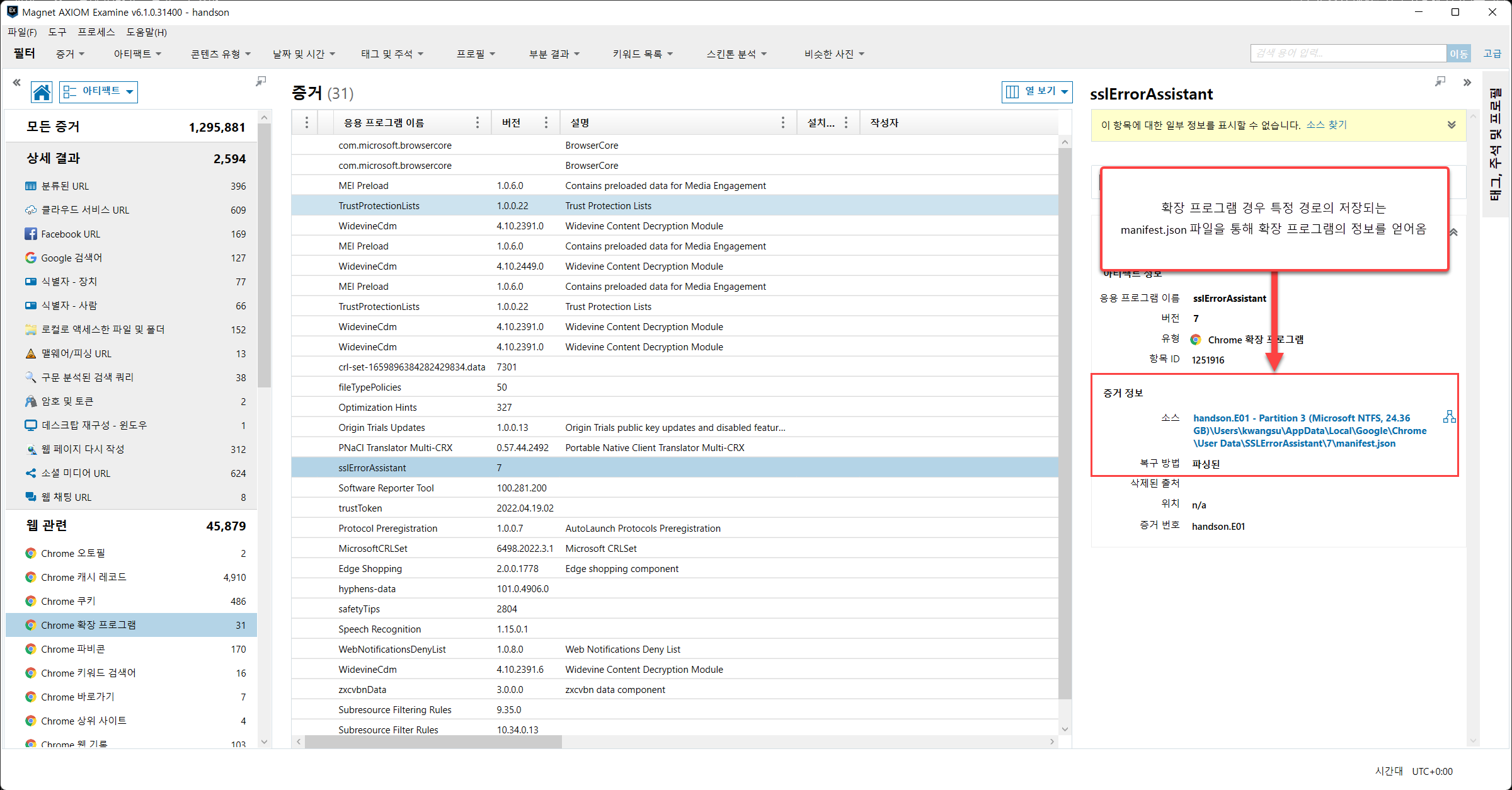Expand the yellow info banner chevron

(x=1452, y=125)
